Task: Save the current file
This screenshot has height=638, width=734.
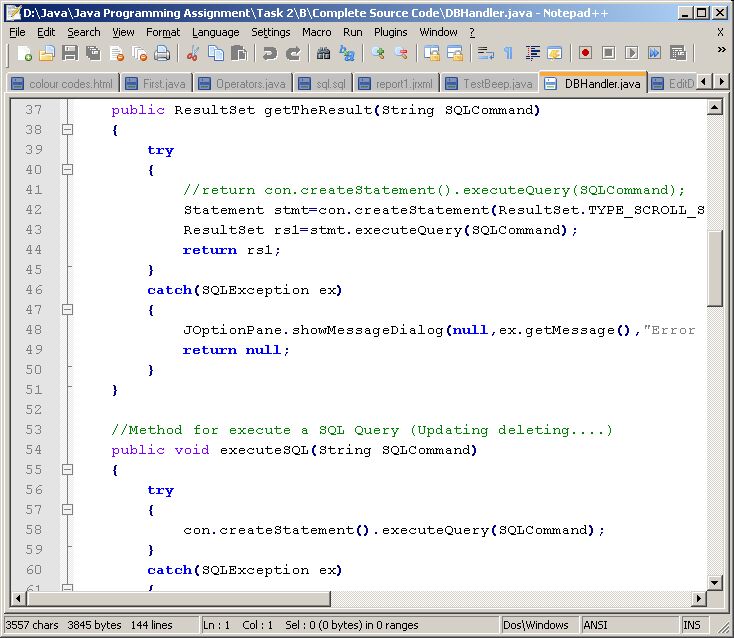Action: (70, 53)
